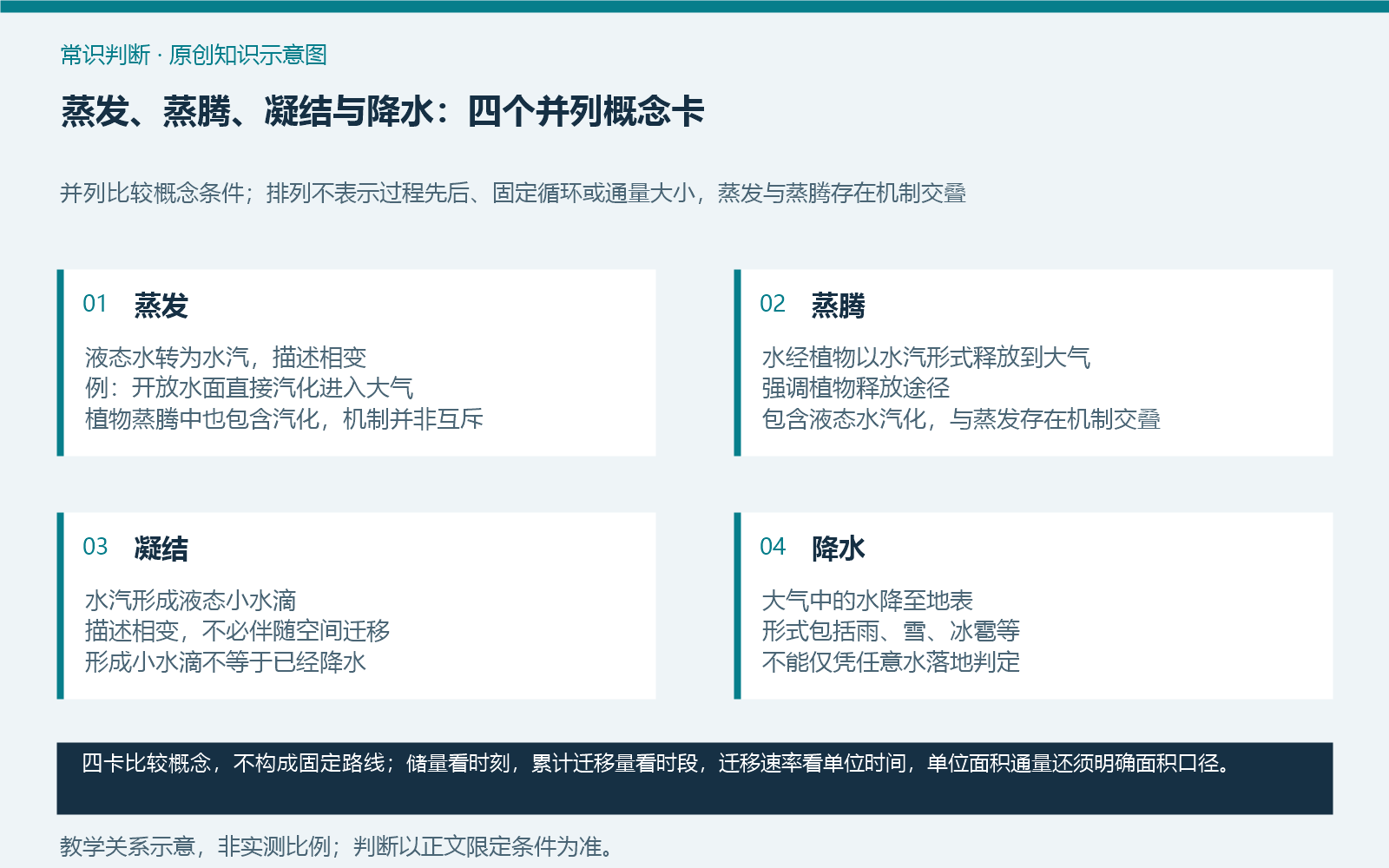Viewport: 1389px width, 868px height.
Task: Click the footnote 教学关系示意，非实测比例
Action: coord(337,846)
